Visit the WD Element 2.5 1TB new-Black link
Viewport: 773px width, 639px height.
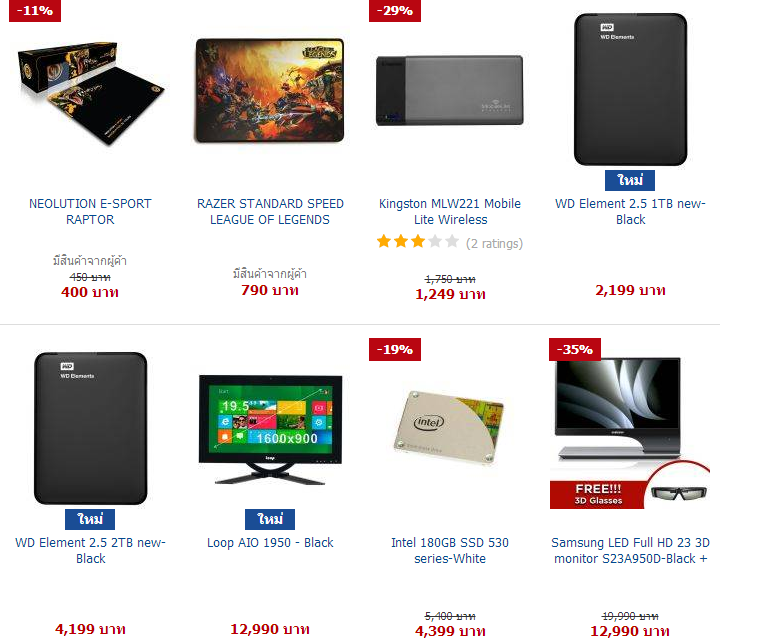[630, 212]
